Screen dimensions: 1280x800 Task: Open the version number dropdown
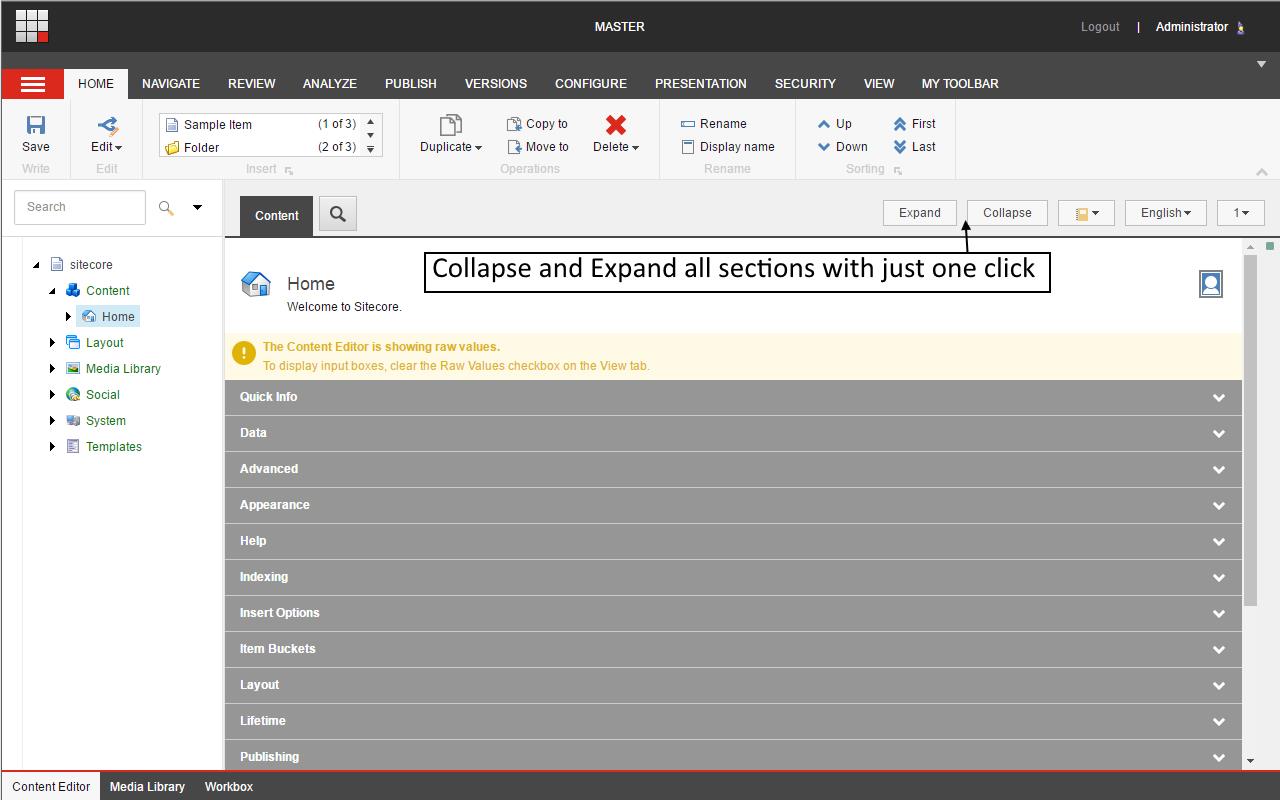(1240, 212)
